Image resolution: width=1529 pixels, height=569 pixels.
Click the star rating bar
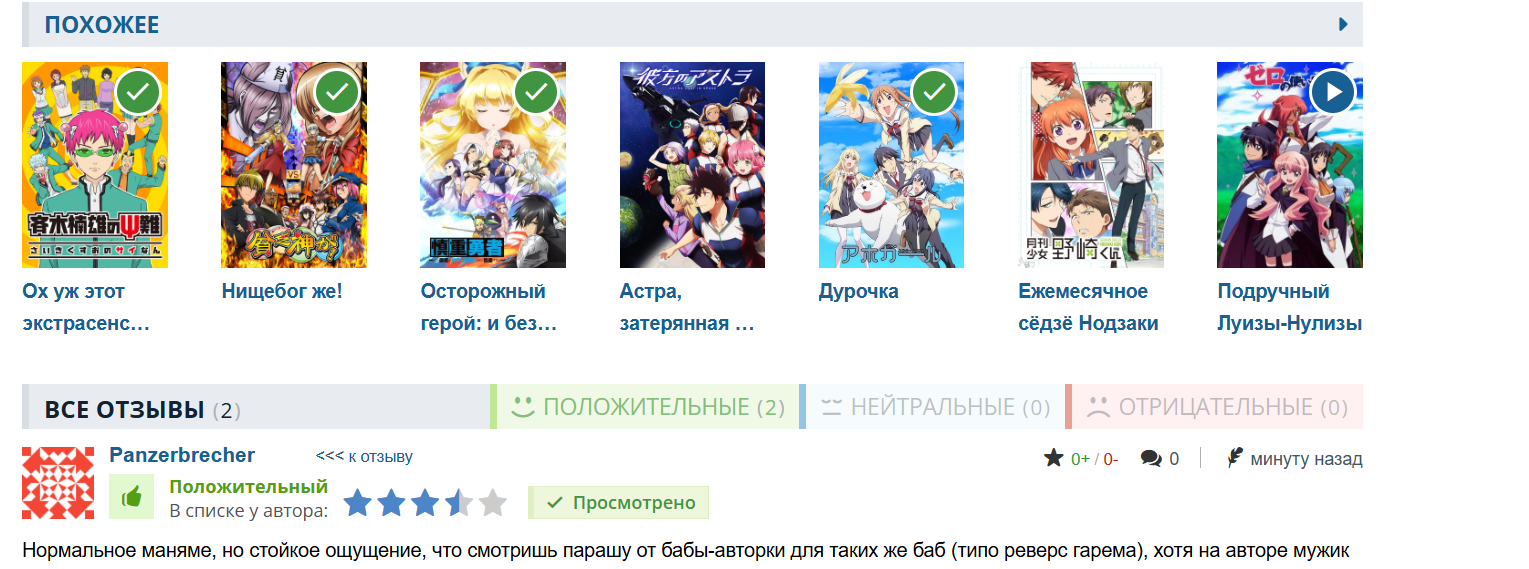[x=426, y=503]
